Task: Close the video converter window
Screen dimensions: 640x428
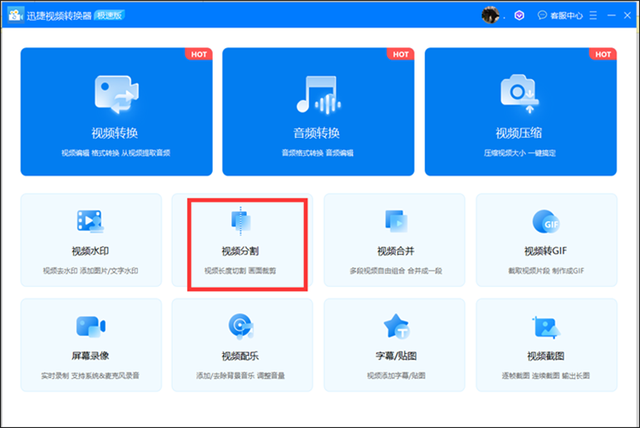Action: coord(626,15)
